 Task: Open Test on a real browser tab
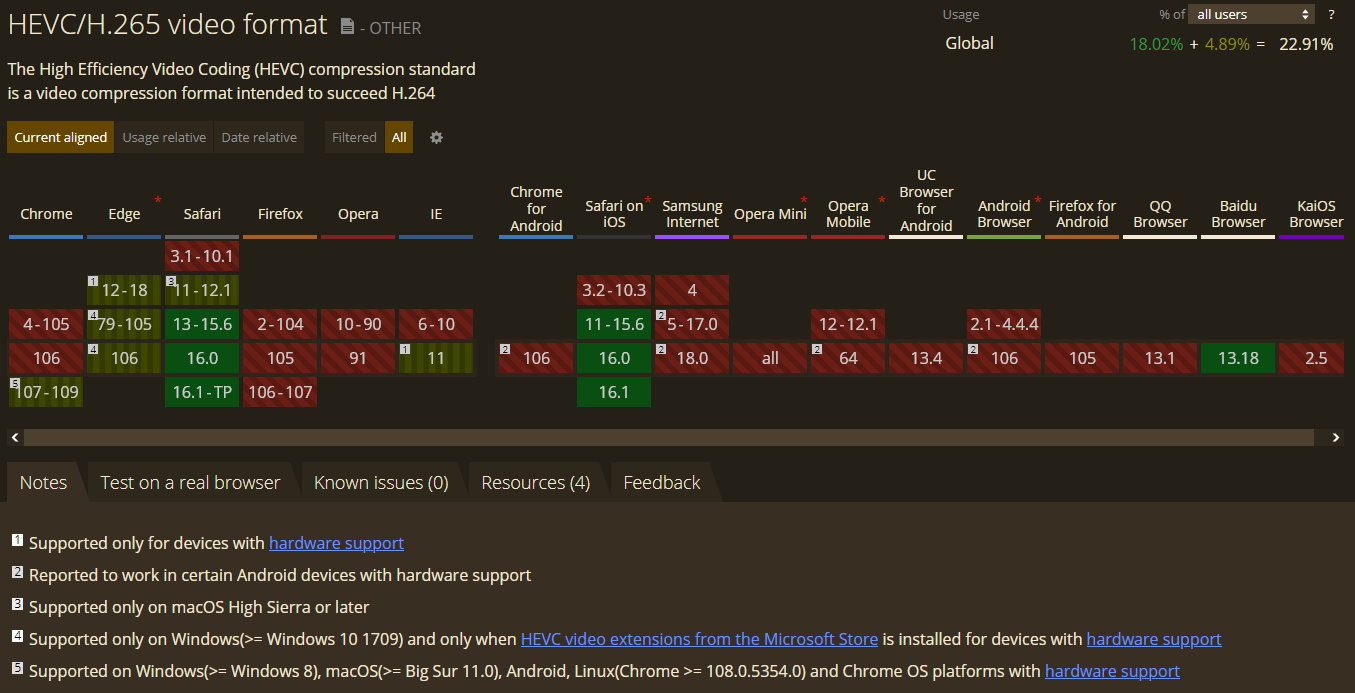pos(190,482)
